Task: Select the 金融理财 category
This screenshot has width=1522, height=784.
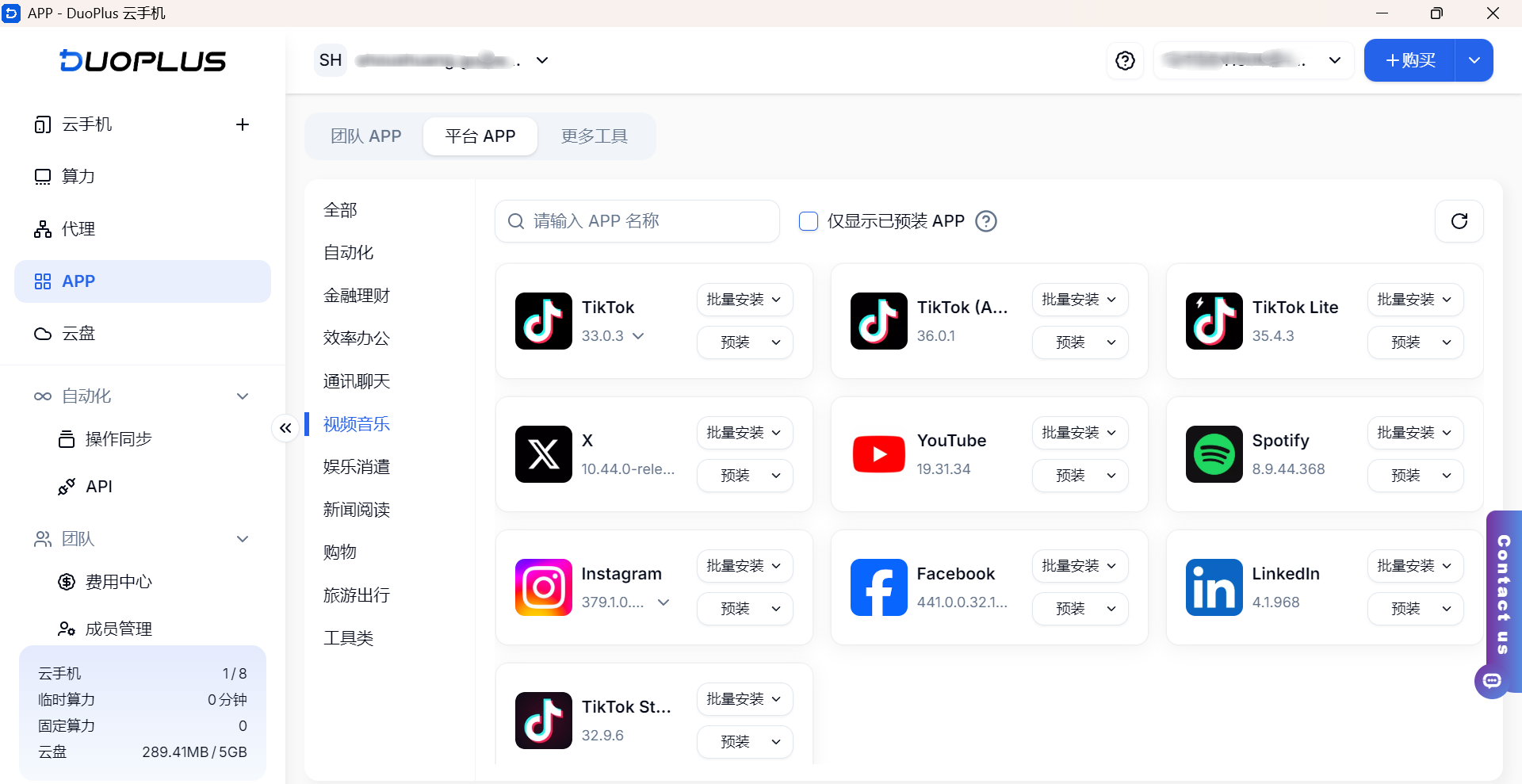Action: (357, 296)
